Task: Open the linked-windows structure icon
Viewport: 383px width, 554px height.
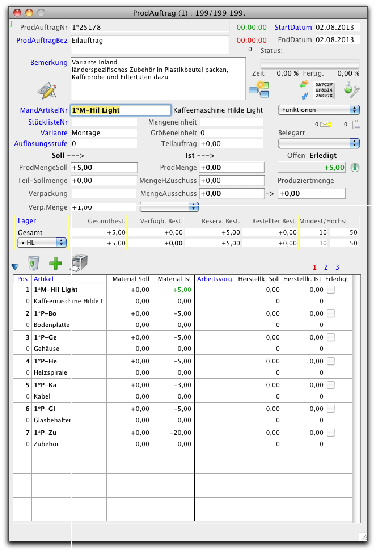Action: [259, 89]
